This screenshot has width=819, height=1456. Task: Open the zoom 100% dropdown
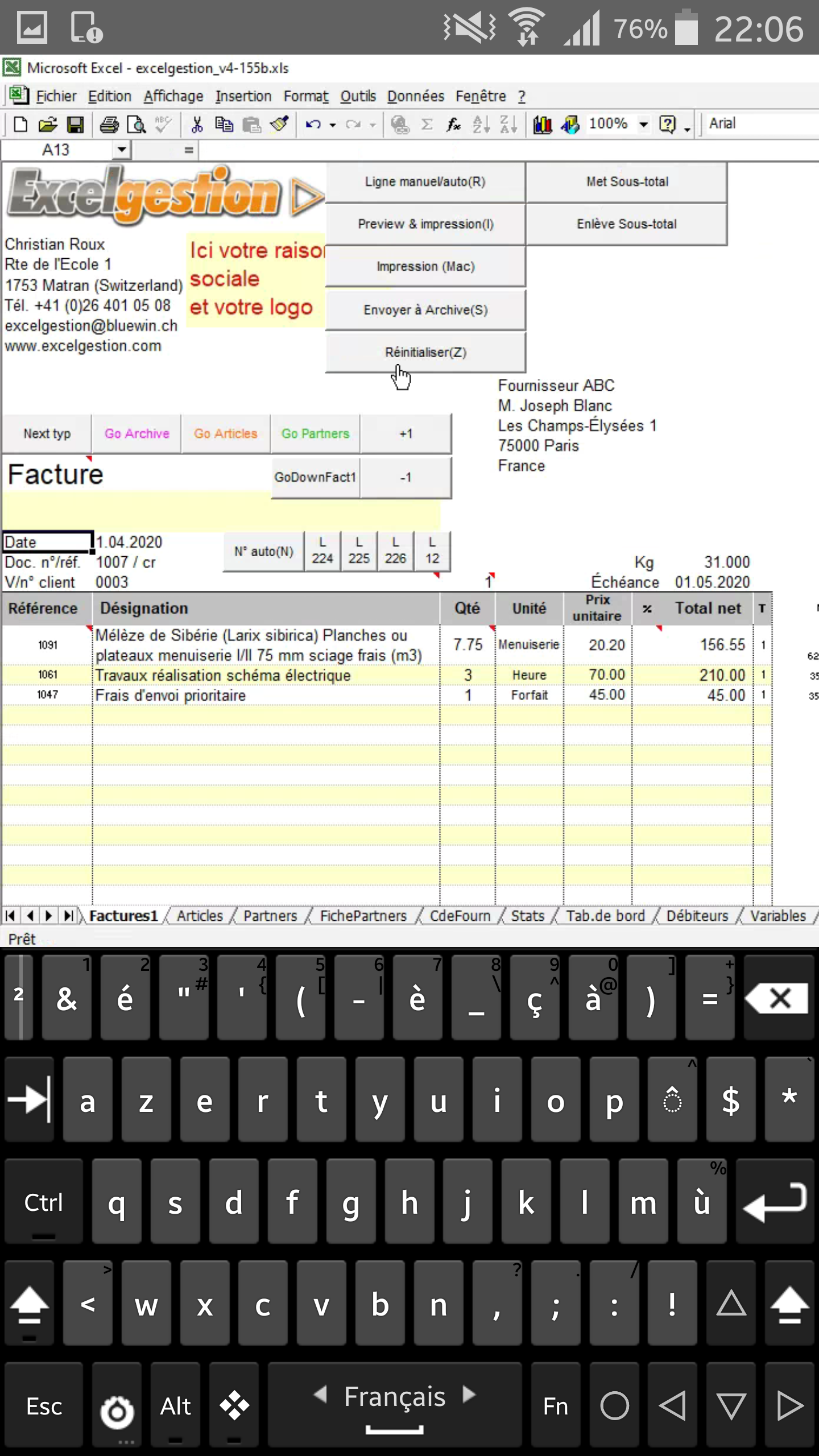tap(643, 124)
